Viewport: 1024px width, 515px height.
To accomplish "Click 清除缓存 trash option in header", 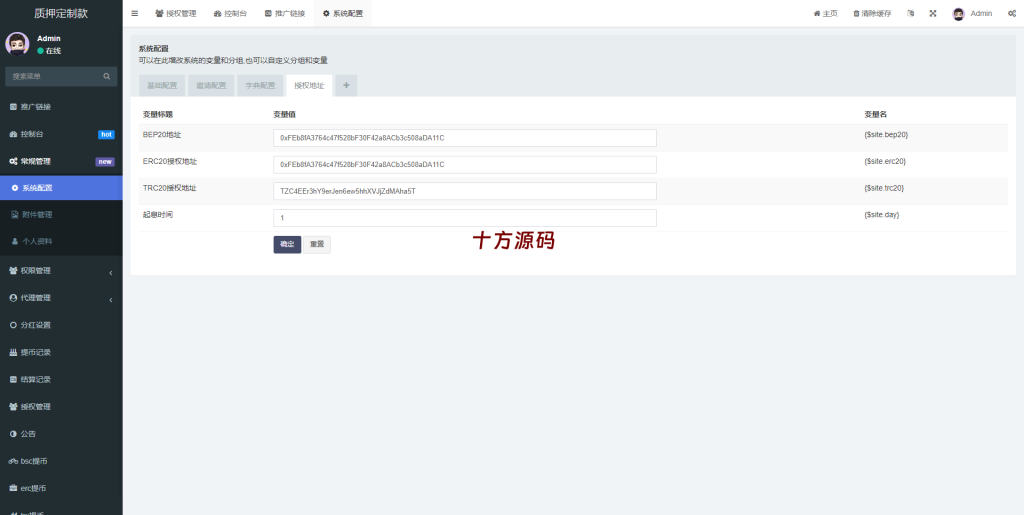I will point(872,13).
